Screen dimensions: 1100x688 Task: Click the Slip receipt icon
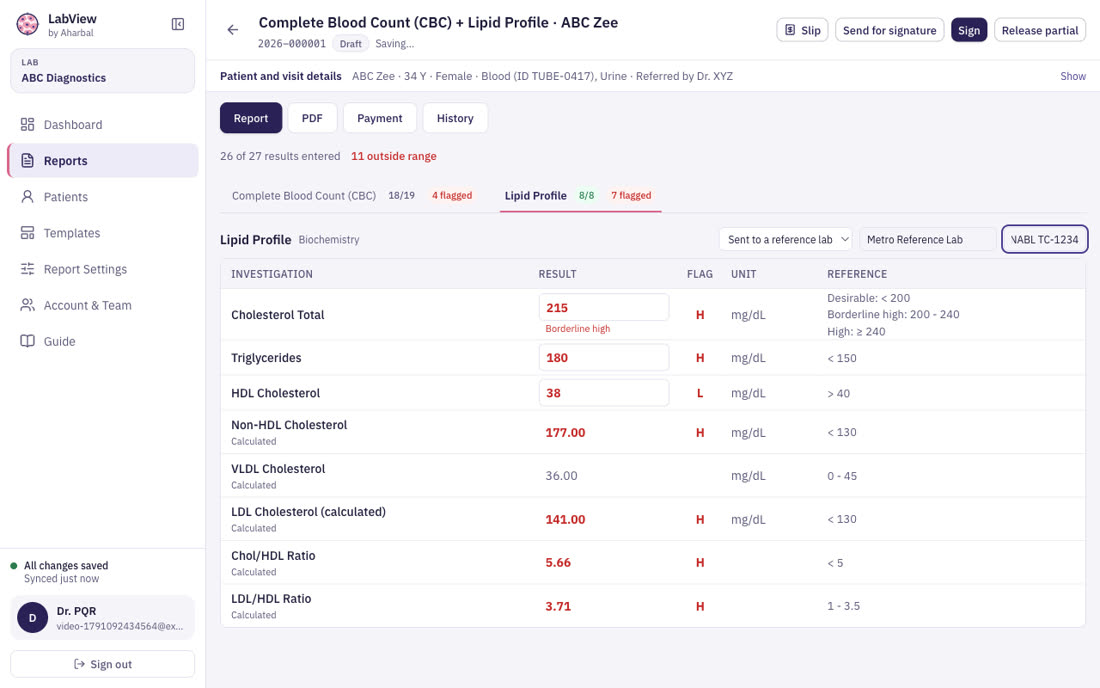(790, 30)
